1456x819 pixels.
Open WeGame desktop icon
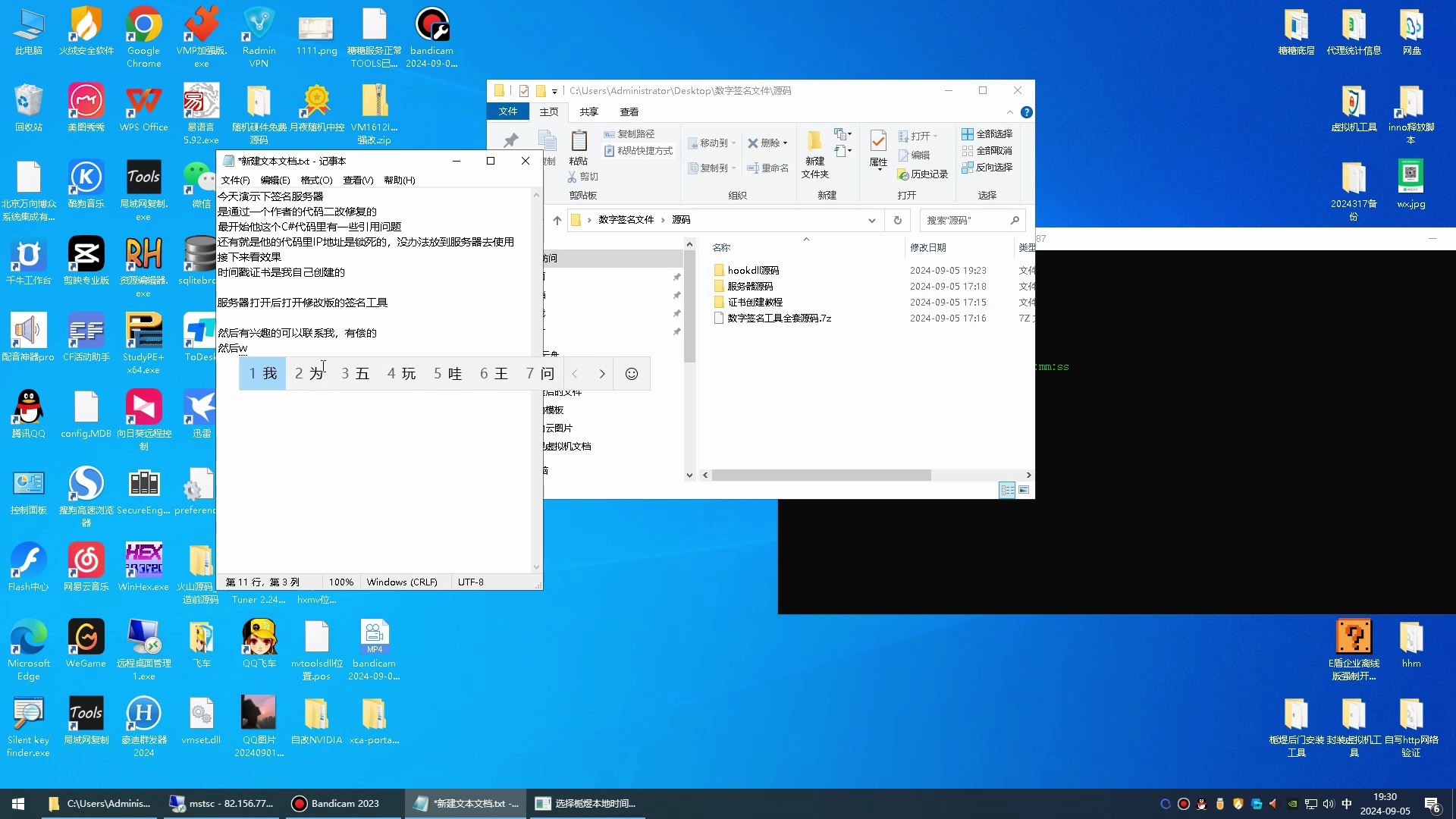click(x=86, y=644)
